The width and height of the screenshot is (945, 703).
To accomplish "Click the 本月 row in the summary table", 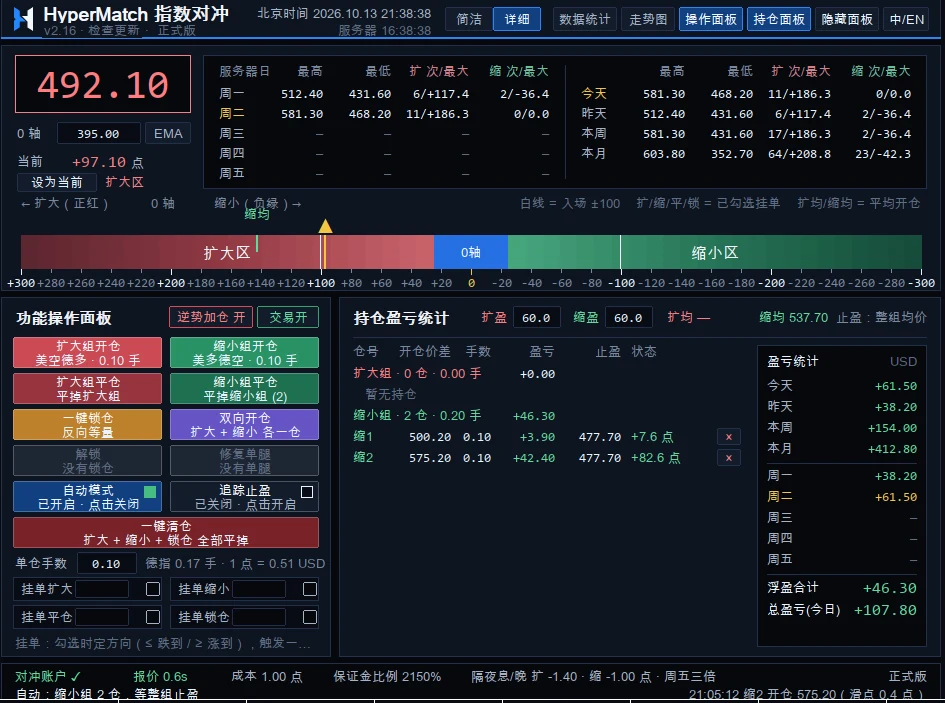I will pos(746,154).
